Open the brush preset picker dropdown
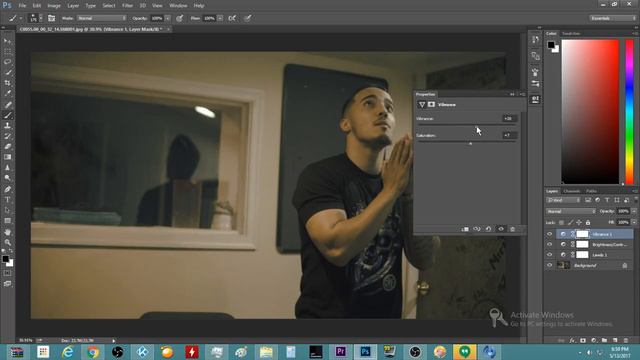Screen dimensions: 640x360 pos(40,18)
